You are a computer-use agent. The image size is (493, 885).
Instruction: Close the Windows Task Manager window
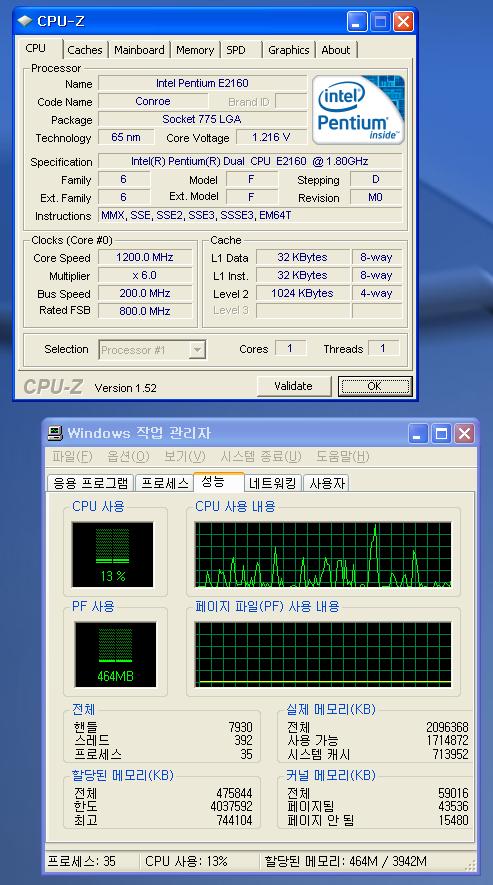tap(464, 433)
